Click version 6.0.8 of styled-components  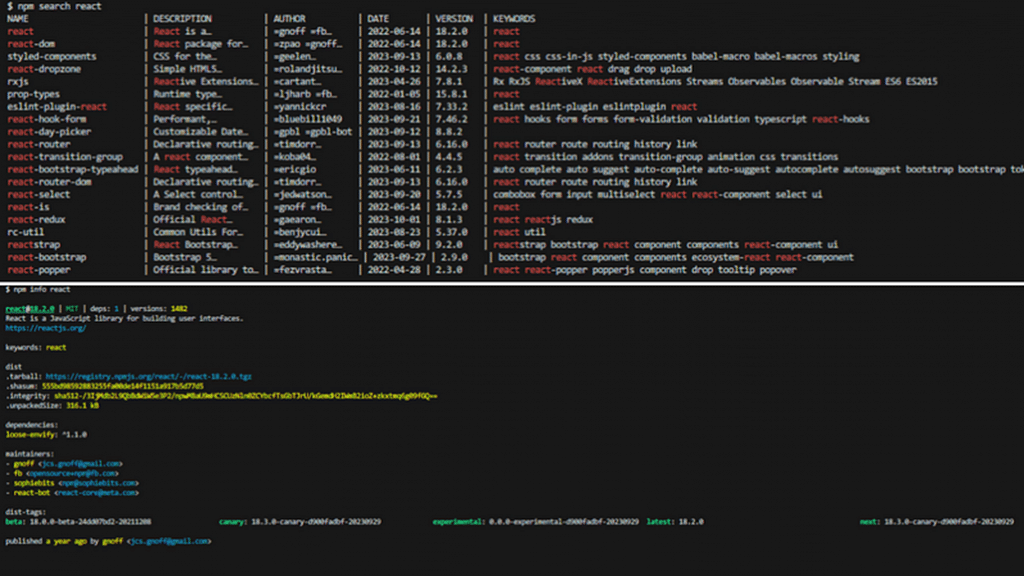click(449, 56)
